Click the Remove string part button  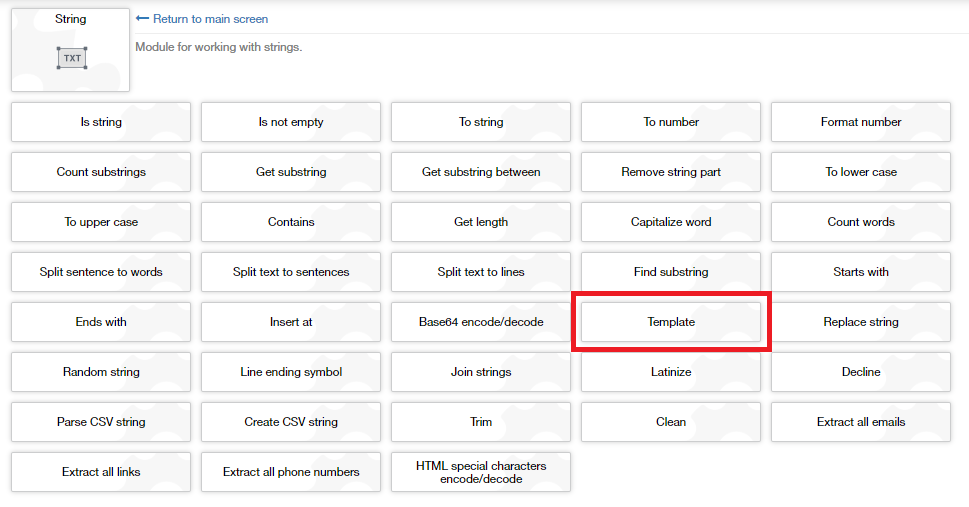click(x=671, y=172)
